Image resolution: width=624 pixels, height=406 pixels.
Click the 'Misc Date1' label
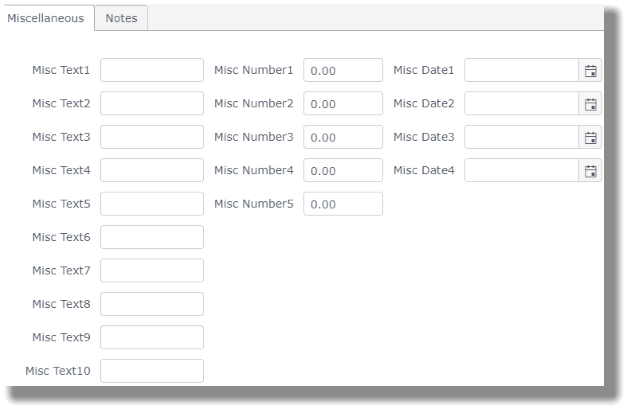click(424, 70)
